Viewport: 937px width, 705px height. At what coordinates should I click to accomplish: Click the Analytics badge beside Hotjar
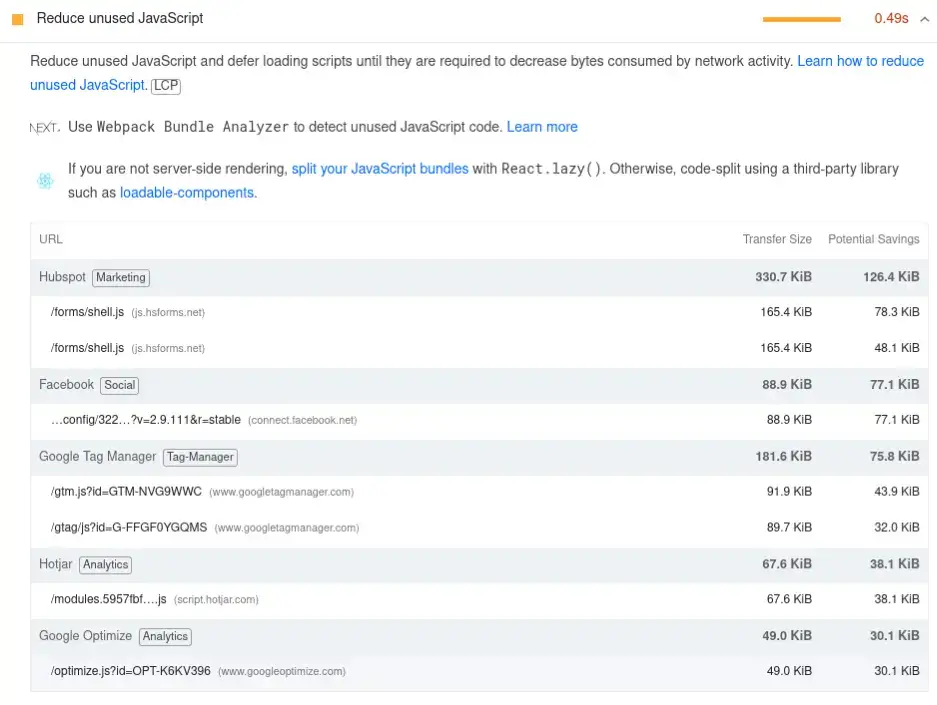105,565
